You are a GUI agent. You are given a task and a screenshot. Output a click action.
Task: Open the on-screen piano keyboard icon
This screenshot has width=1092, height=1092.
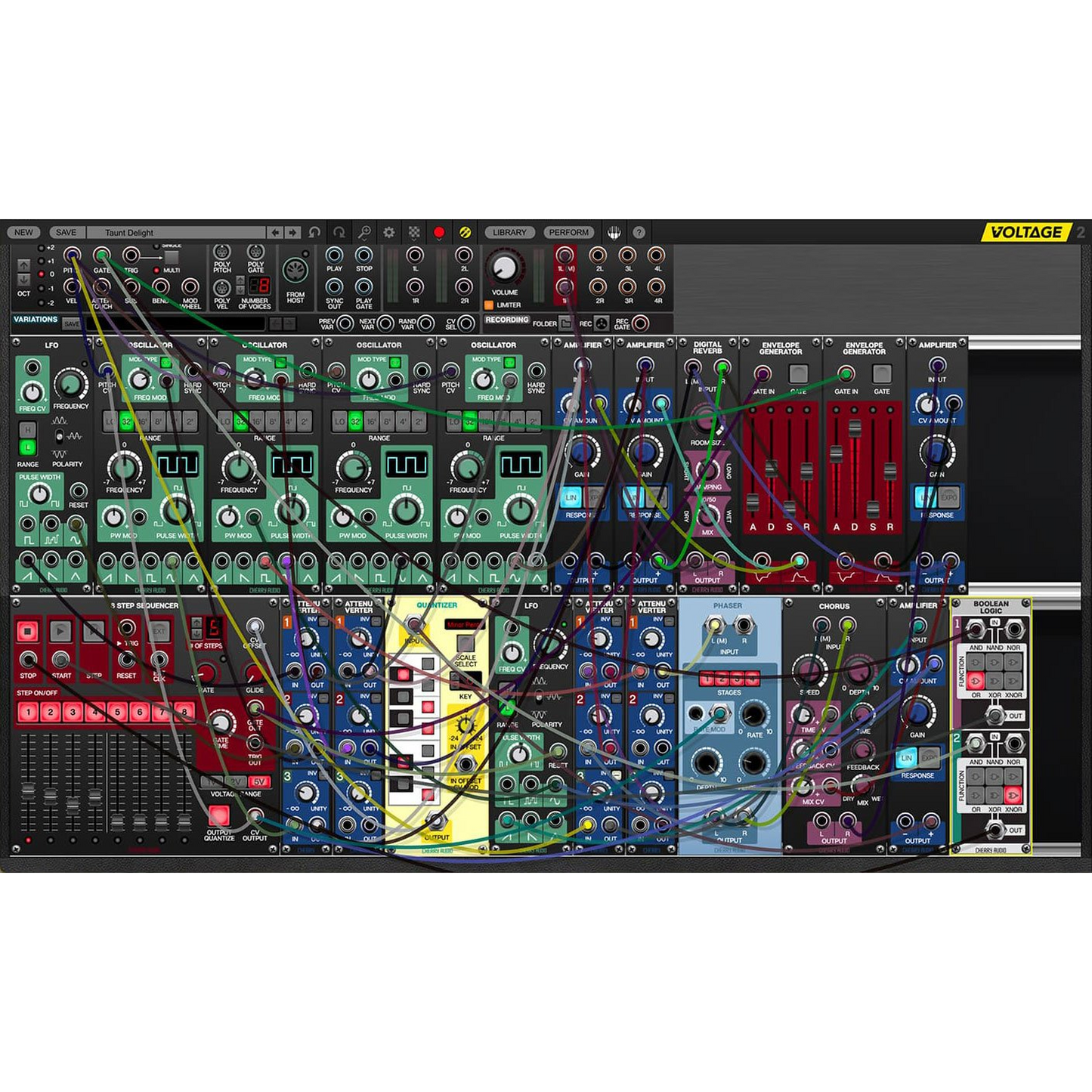point(614,233)
